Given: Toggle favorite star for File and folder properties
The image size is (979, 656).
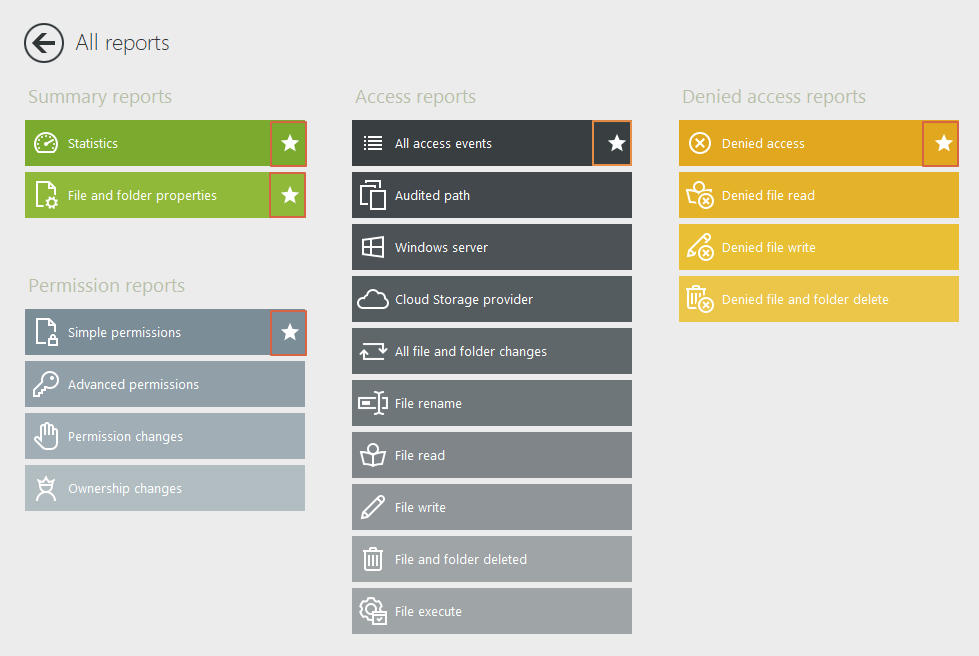Looking at the screenshot, I should tap(289, 196).
